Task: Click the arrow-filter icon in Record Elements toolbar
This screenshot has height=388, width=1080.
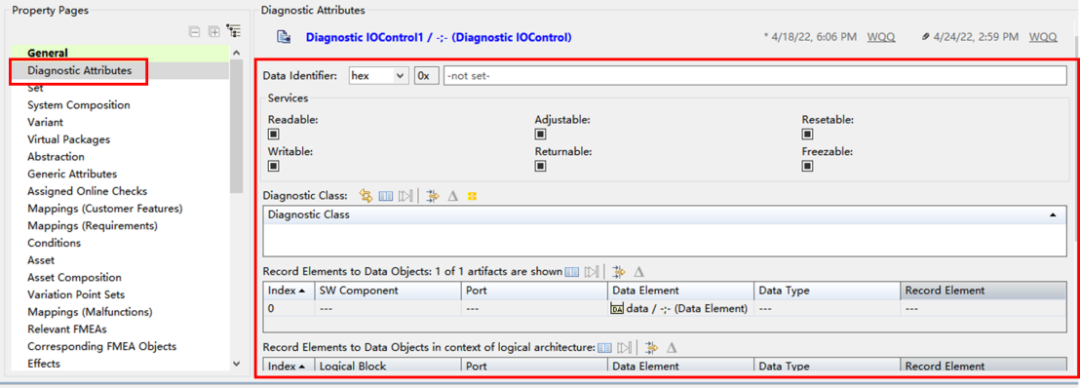Action: tap(619, 272)
